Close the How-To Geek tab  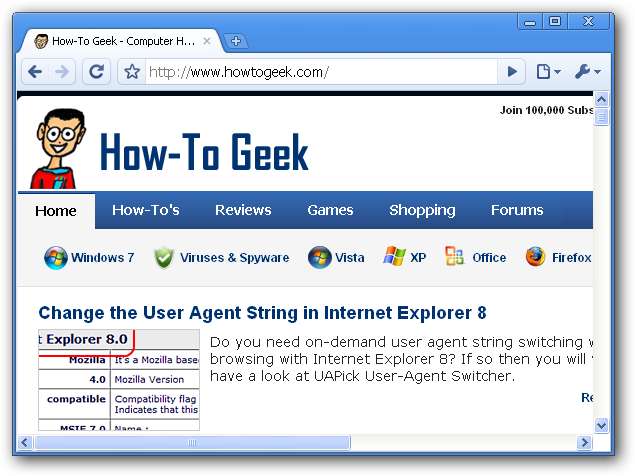click(x=207, y=41)
